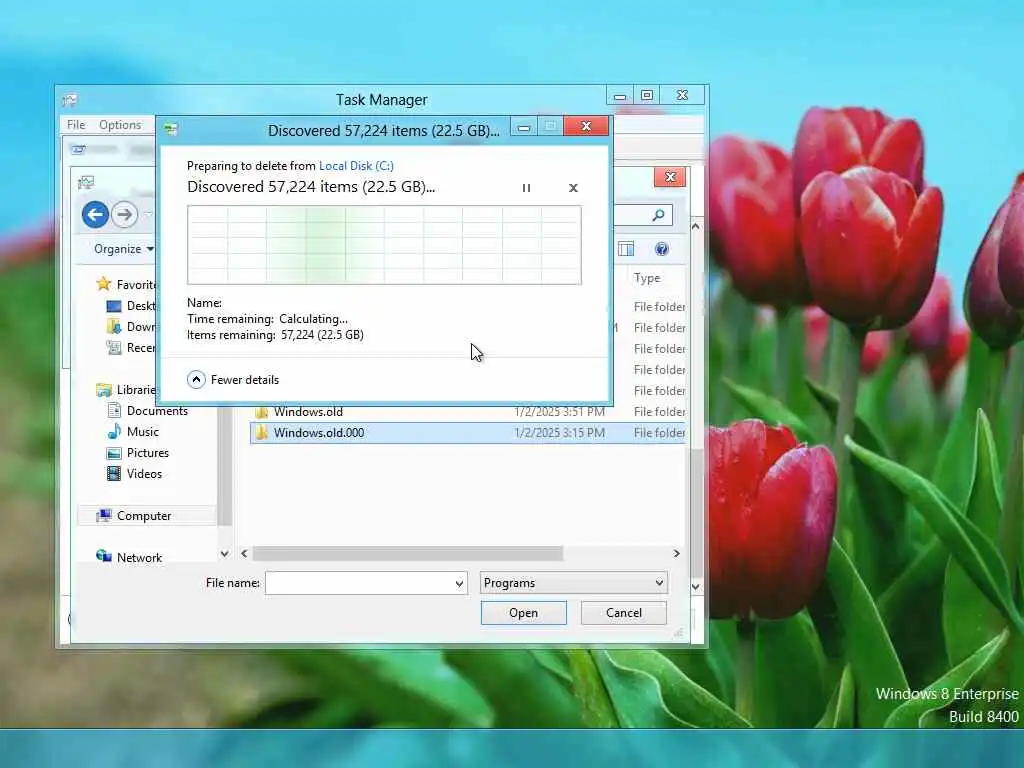Open the Documents library
The height and width of the screenshot is (768, 1024).
pyautogui.click(x=148, y=411)
